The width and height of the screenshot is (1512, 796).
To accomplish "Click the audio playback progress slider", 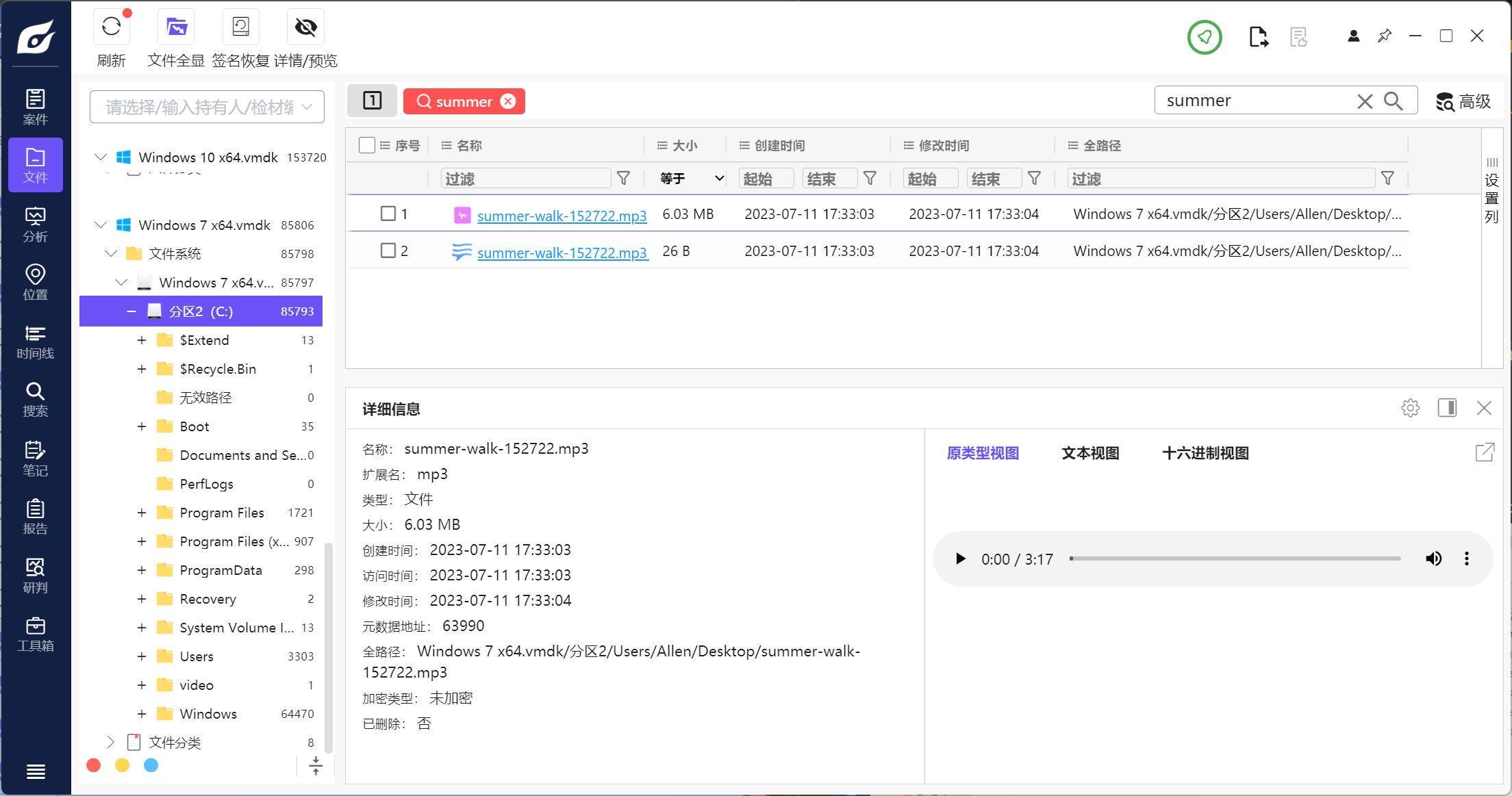I will pyautogui.click(x=1235, y=559).
